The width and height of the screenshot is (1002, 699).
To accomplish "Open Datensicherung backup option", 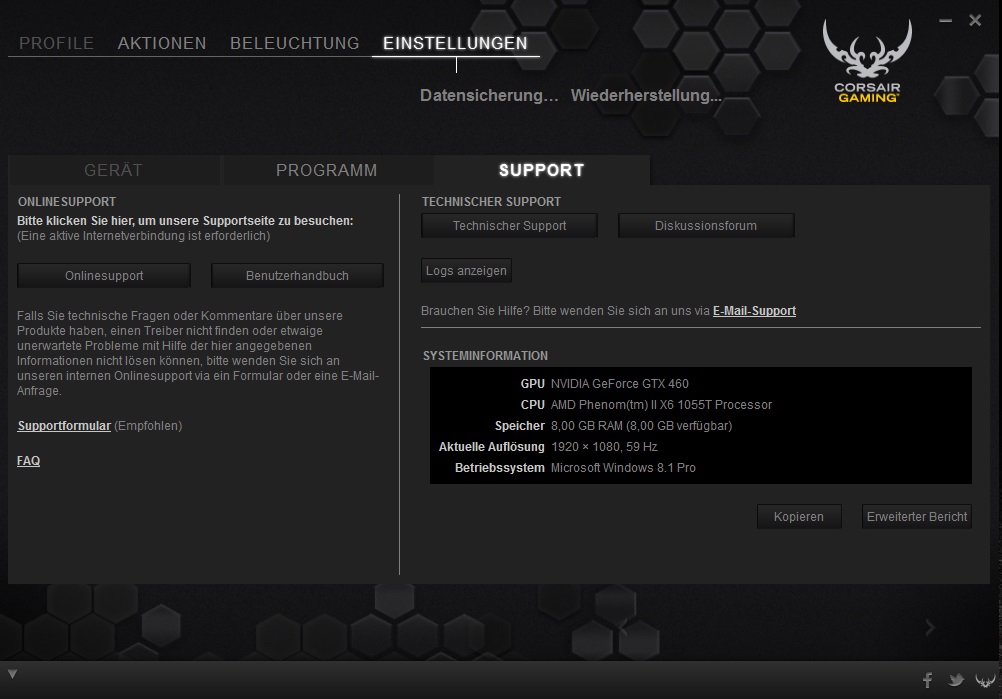I will click(489, 96).
